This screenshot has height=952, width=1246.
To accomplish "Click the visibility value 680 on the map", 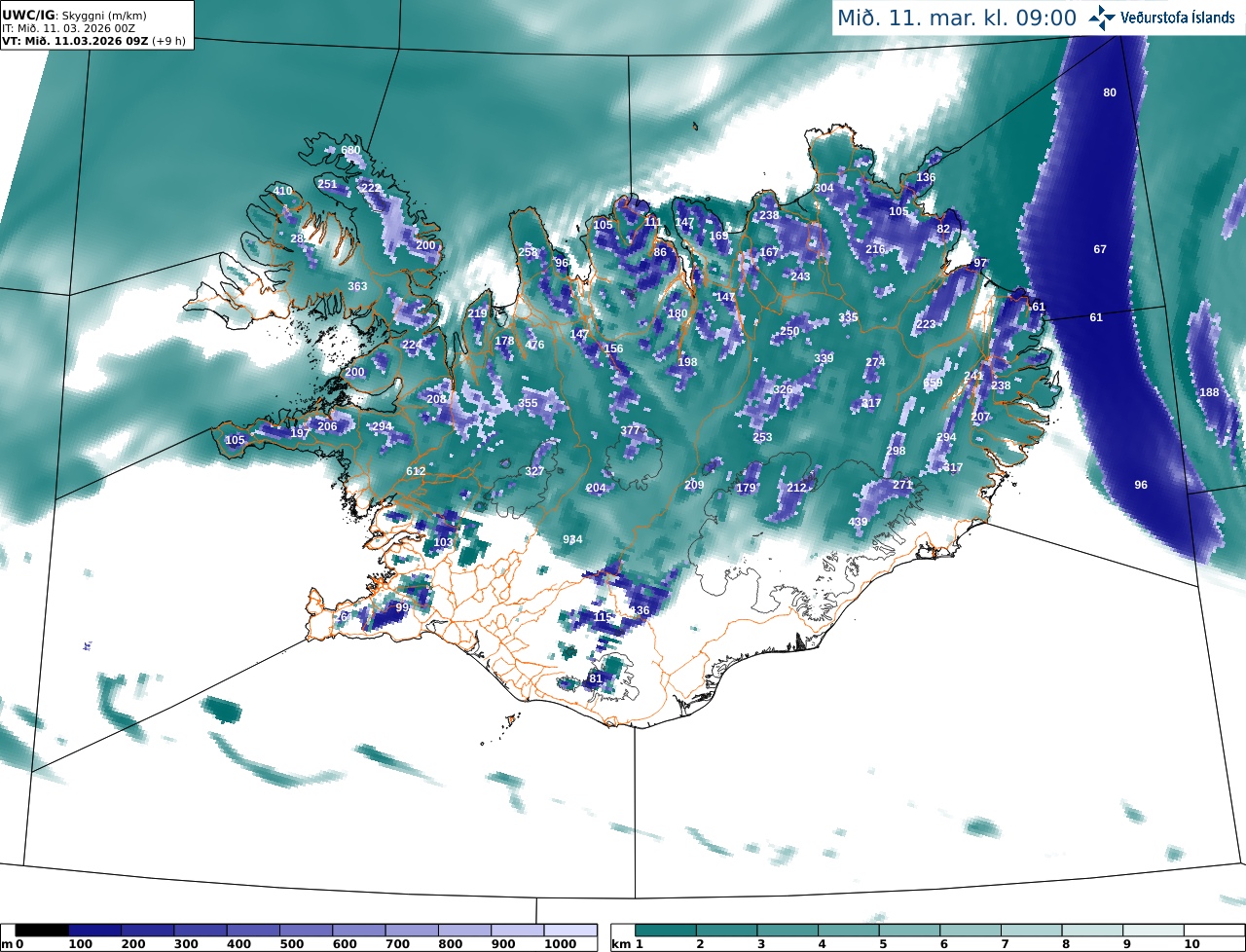I will 350,151.
